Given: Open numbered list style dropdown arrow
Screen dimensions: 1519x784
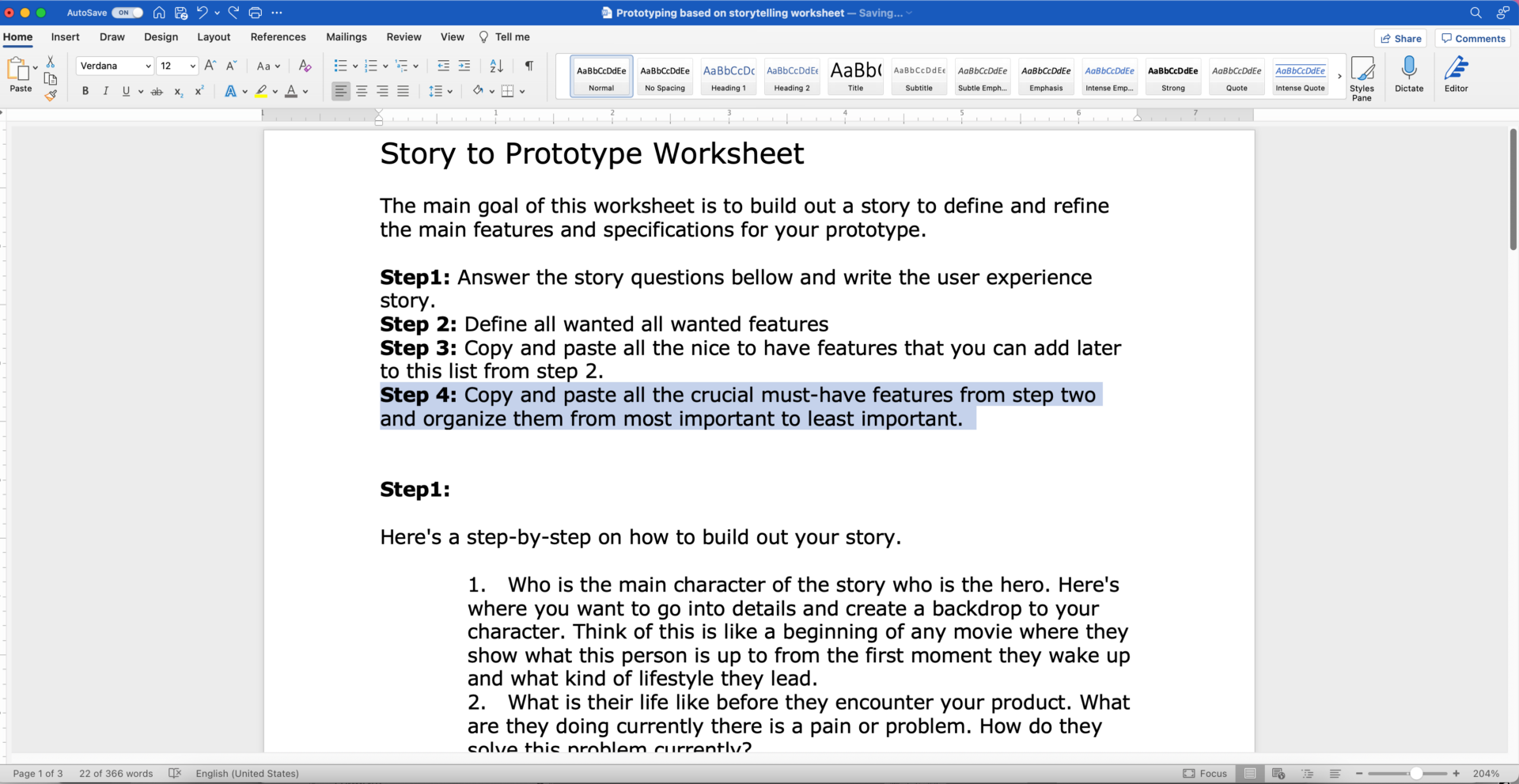Looking at the screenshot, I should pyautogui.click(x=385, y=66).
